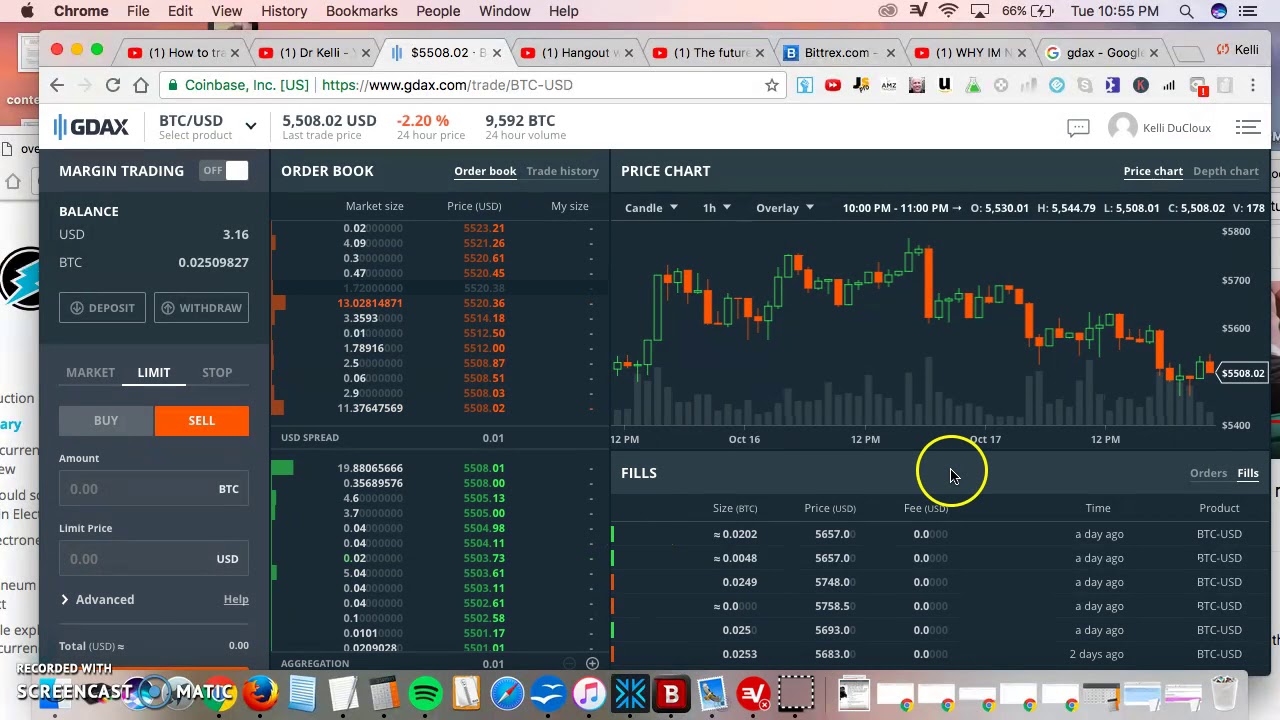Screen dimensions: 1280x720
Task: Open the Bookmarks menu in Chrome
Action: (361, 11)
